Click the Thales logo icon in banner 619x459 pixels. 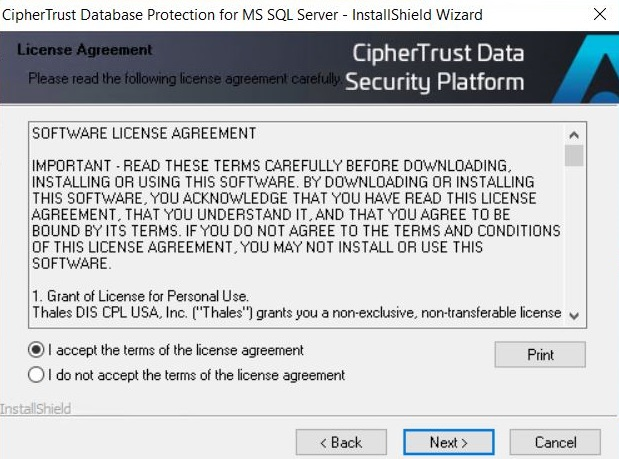(588, 69)
